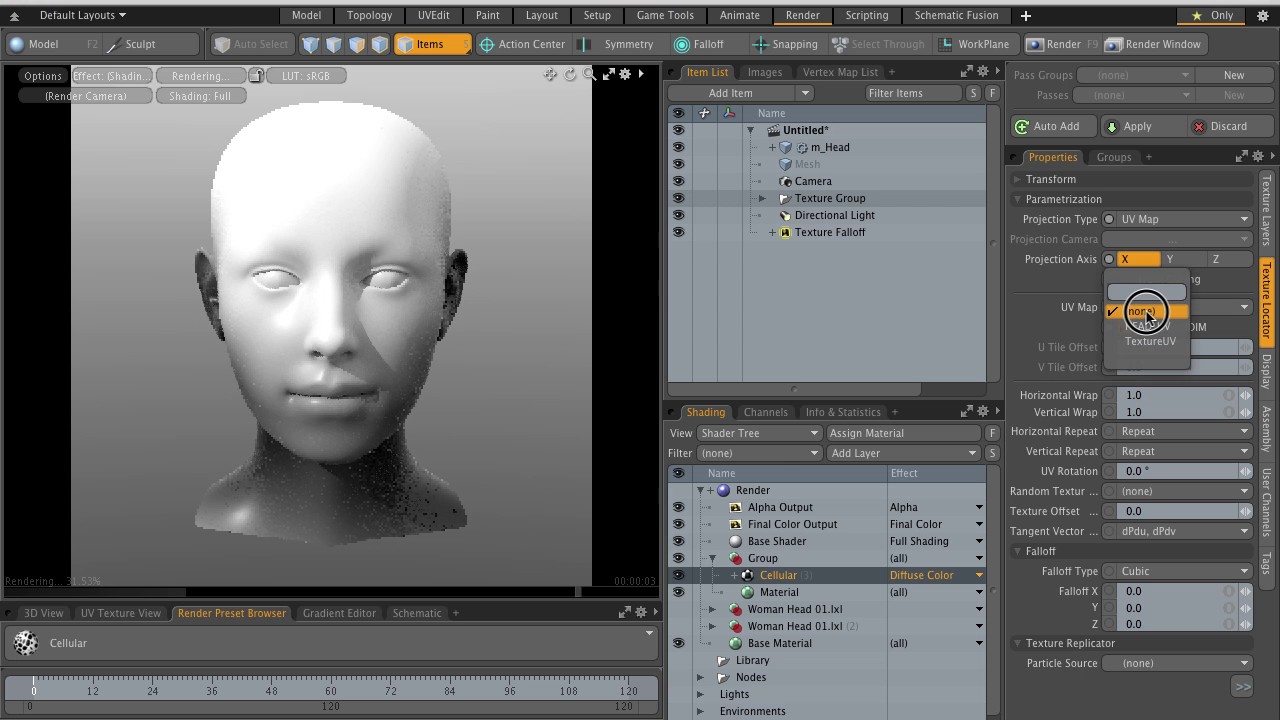Click the Camera item icon in Item List
The image size is (1280, 720).
coord(785,181)
